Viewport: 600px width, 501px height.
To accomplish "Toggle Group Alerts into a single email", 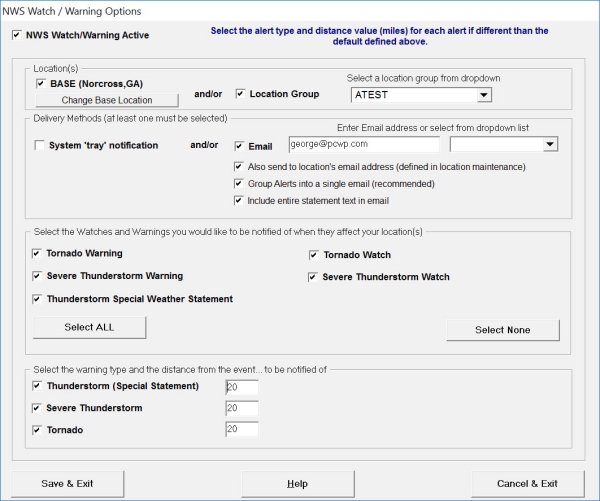I will [x=239, y=184].
